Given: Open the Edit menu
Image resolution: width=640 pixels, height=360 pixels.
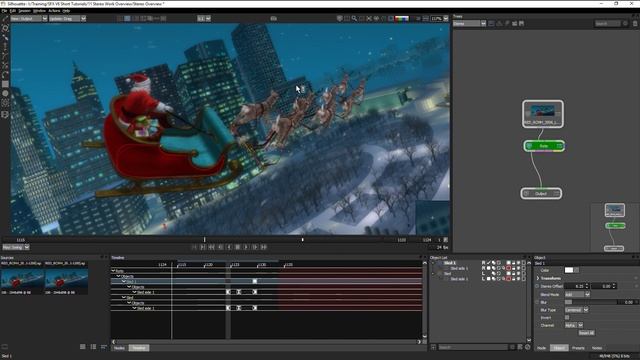Looking at the screenshot, I should (13, 11).
